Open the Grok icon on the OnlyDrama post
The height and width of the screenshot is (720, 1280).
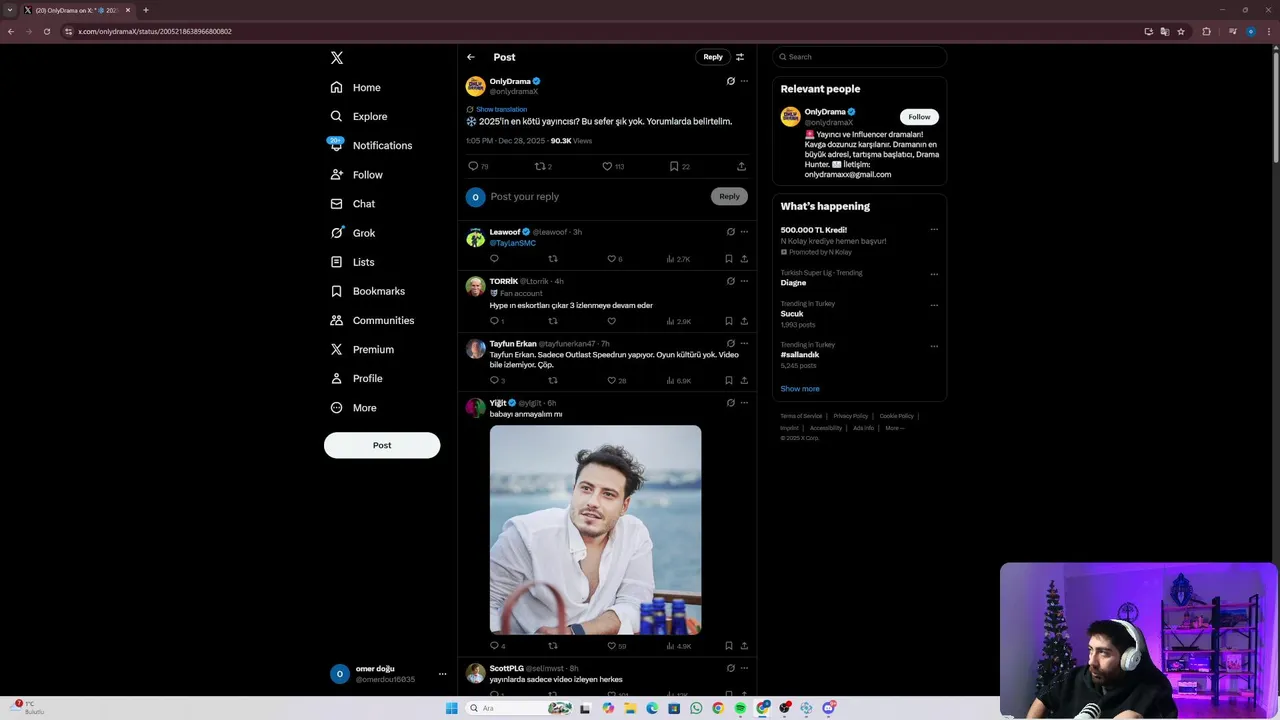click(x=731, y=81)
